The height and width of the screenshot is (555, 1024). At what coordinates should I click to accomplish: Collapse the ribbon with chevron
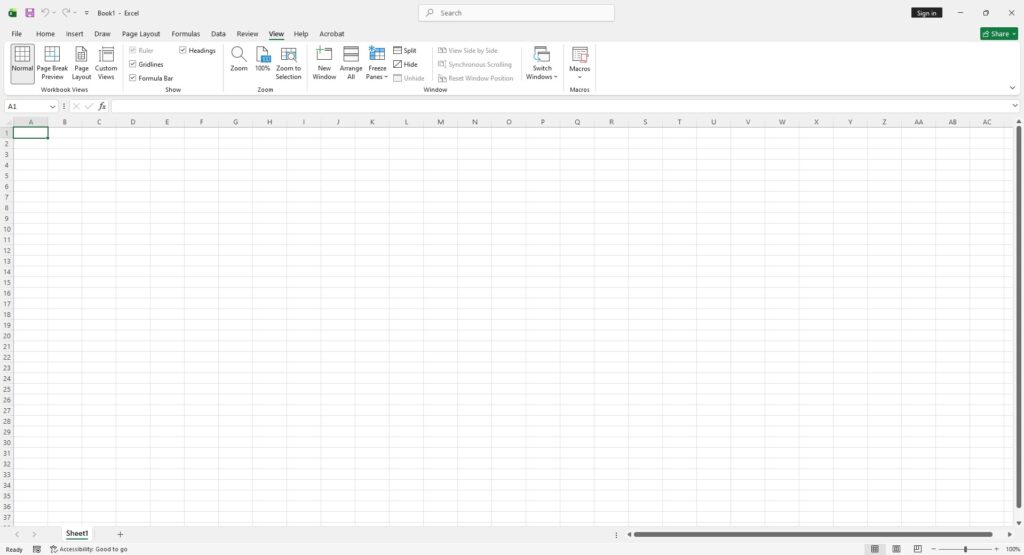pyautogui.click(x=1012, y=87)
